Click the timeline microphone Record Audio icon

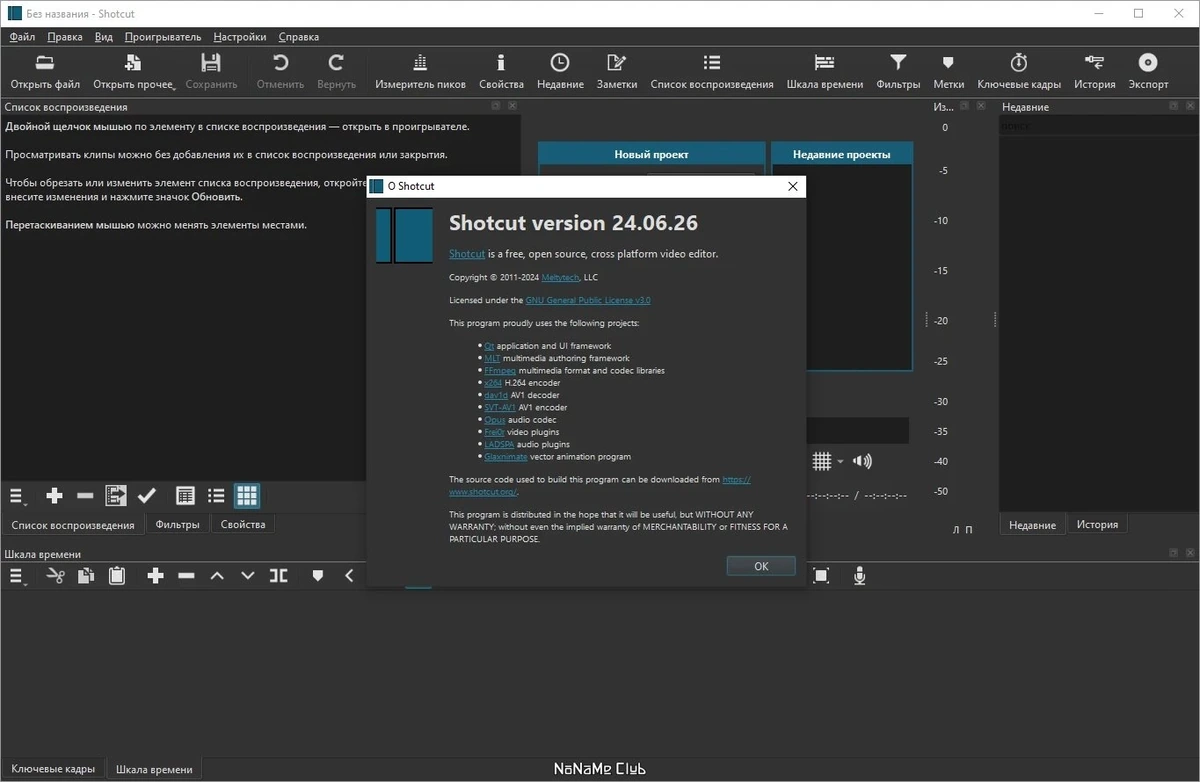coord(859,575)
